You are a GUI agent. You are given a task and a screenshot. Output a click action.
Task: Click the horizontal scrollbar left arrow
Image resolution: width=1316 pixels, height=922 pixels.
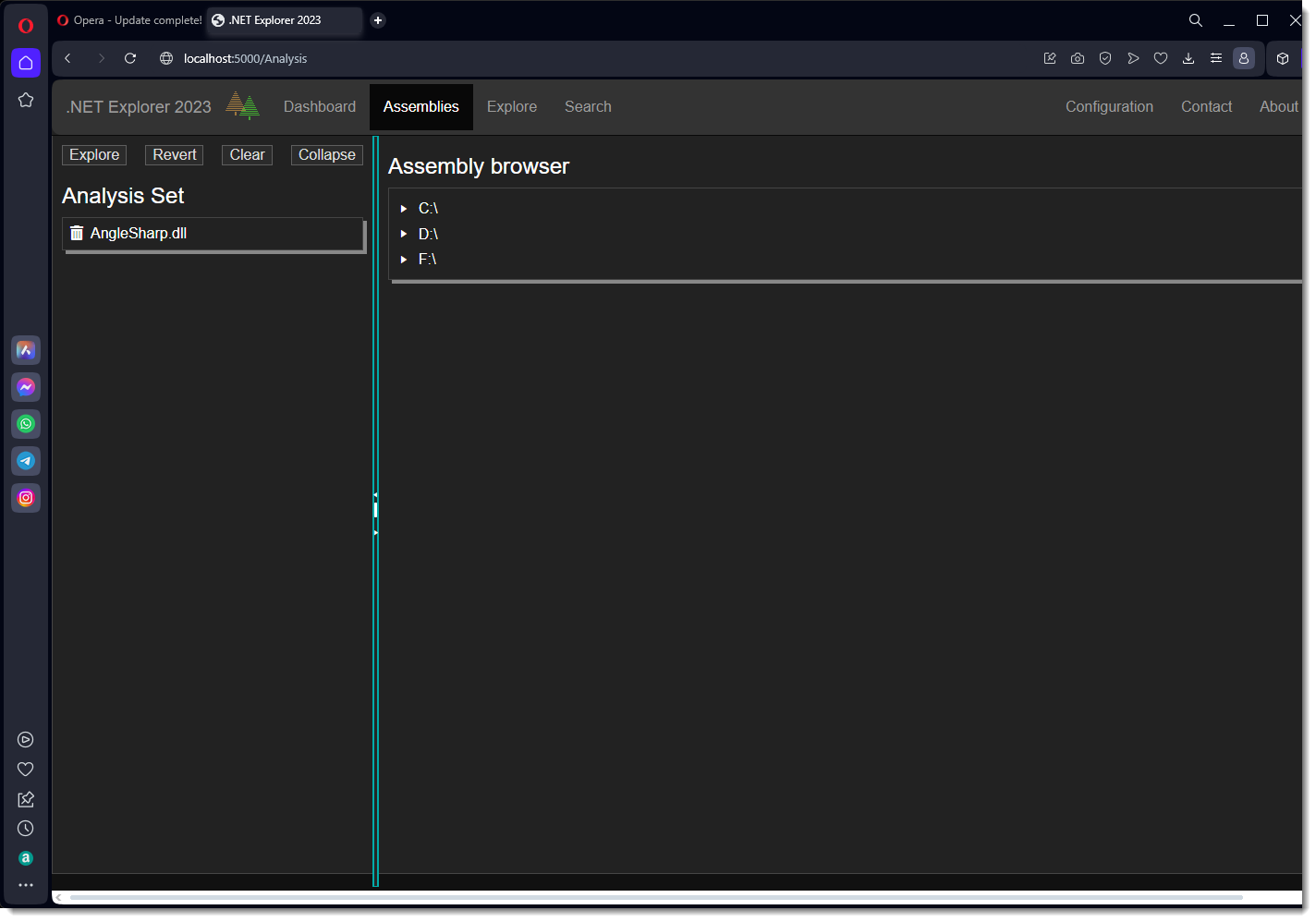[x=59, y=897]
